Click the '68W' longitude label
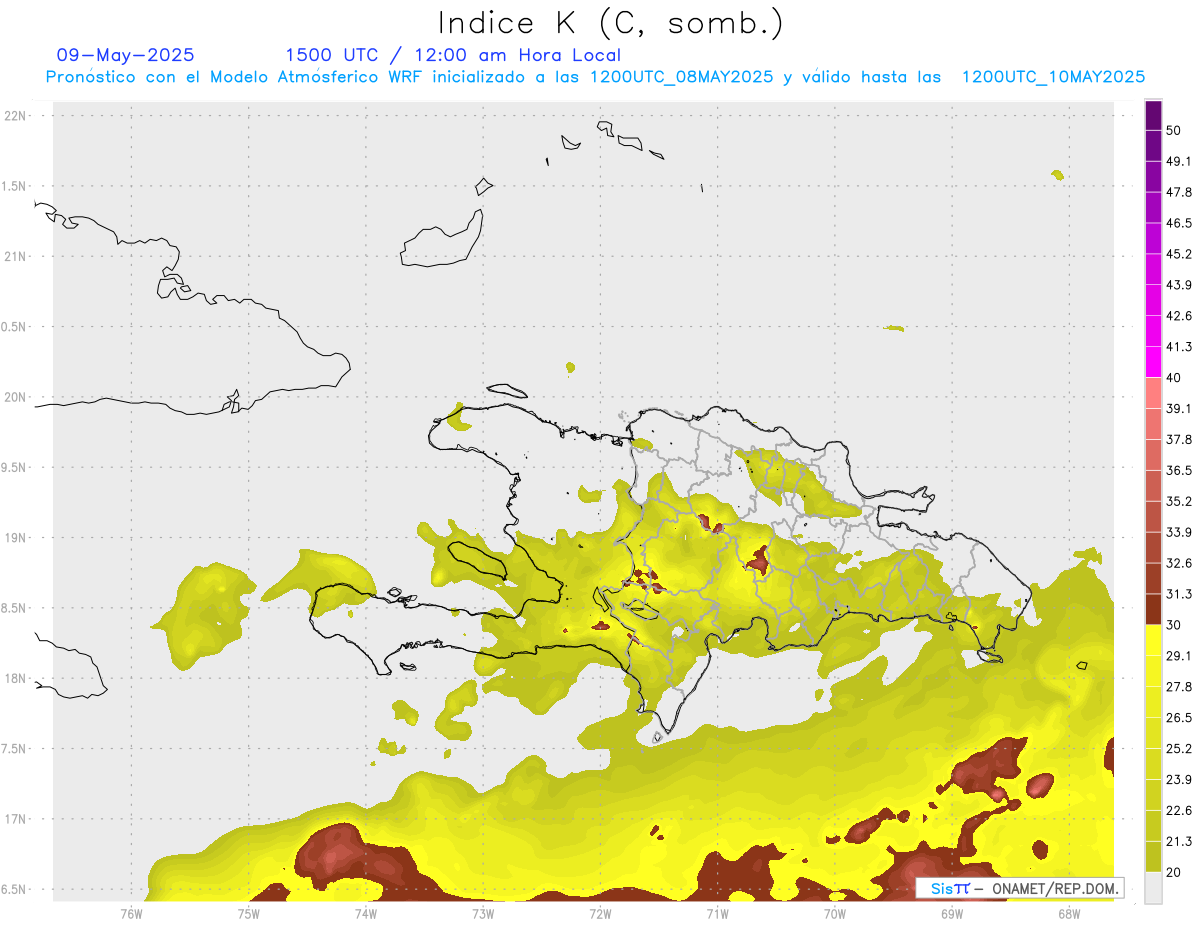Viewport: 1200px width, 927px height. [1068, 913]
